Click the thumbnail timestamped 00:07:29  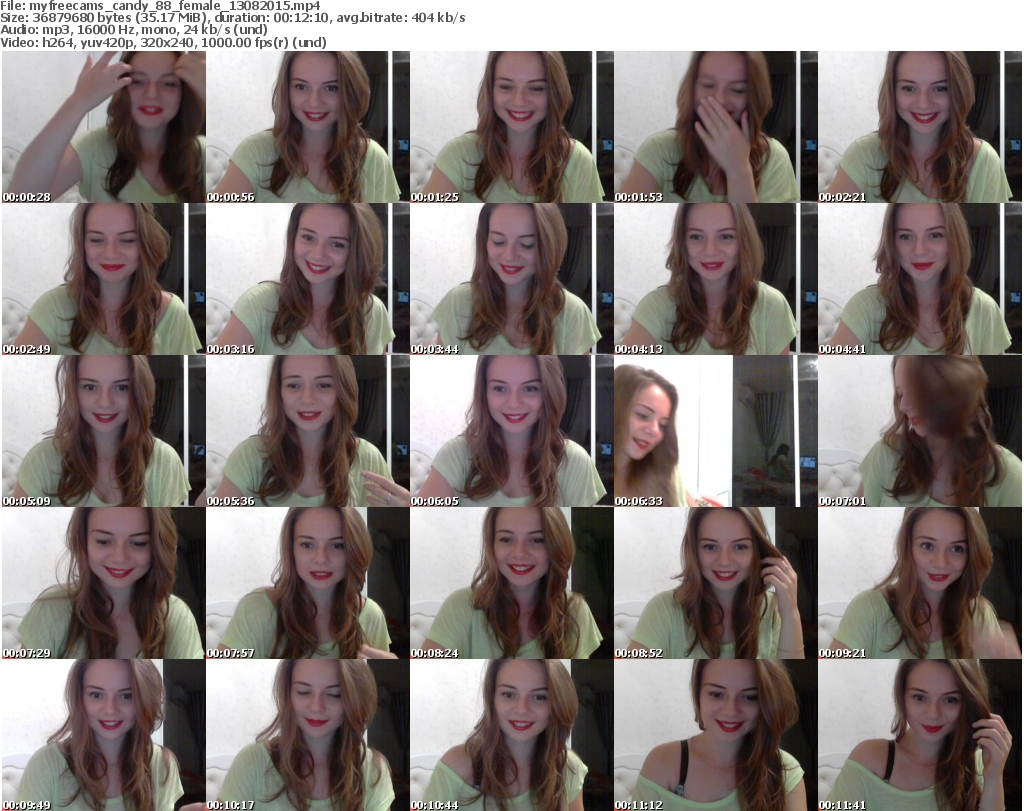[104, 583]
